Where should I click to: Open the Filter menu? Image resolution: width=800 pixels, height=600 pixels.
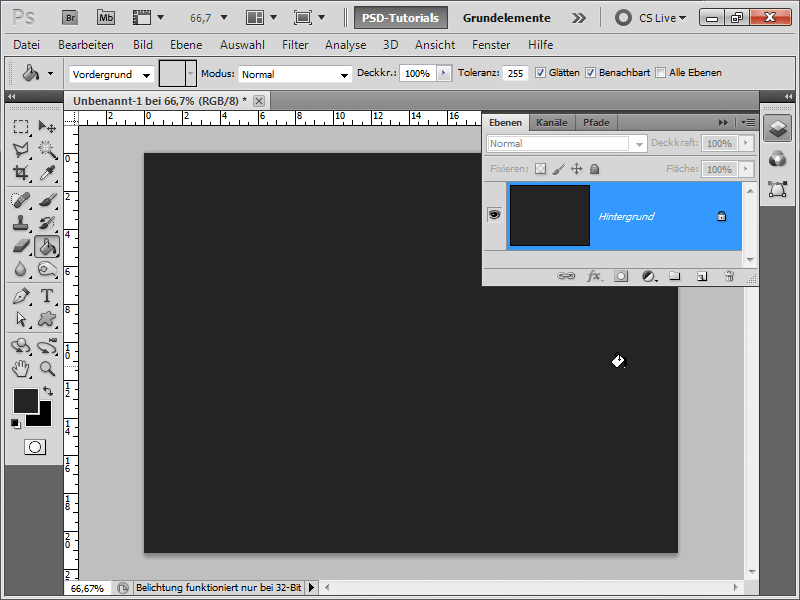(x=295, y=45)
